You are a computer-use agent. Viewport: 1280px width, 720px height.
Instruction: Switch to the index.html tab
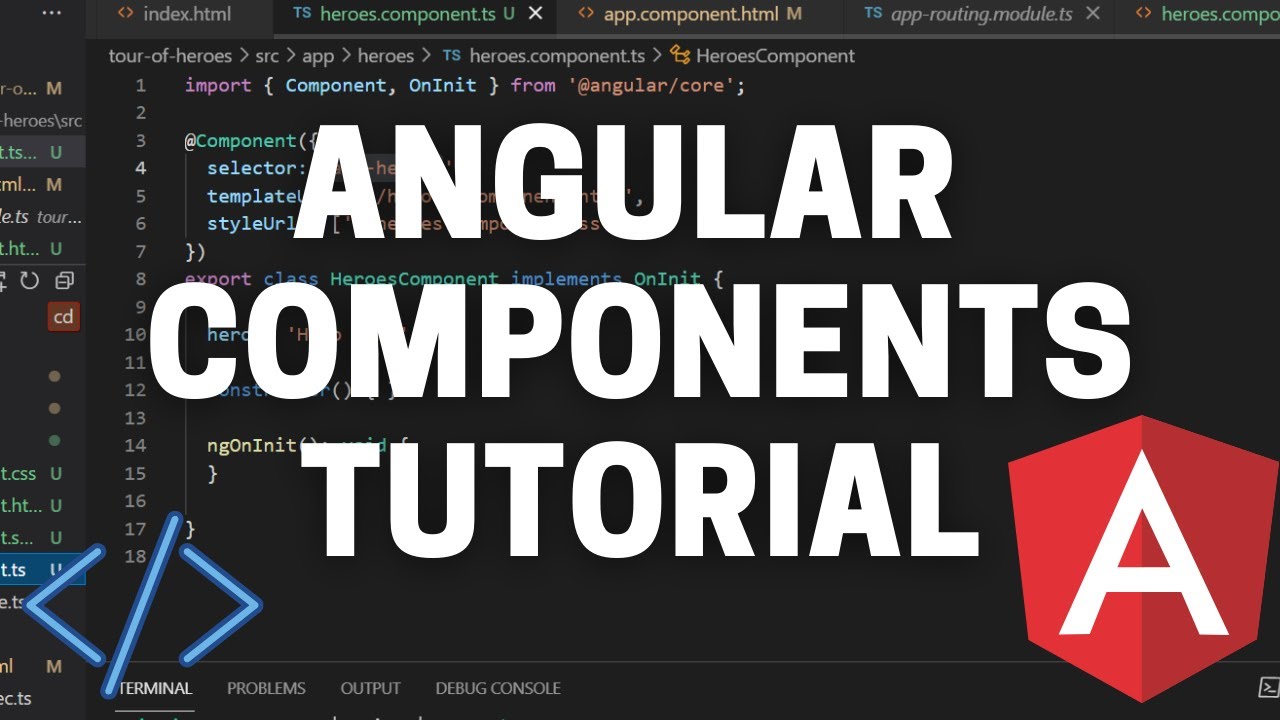click(188, 14)
